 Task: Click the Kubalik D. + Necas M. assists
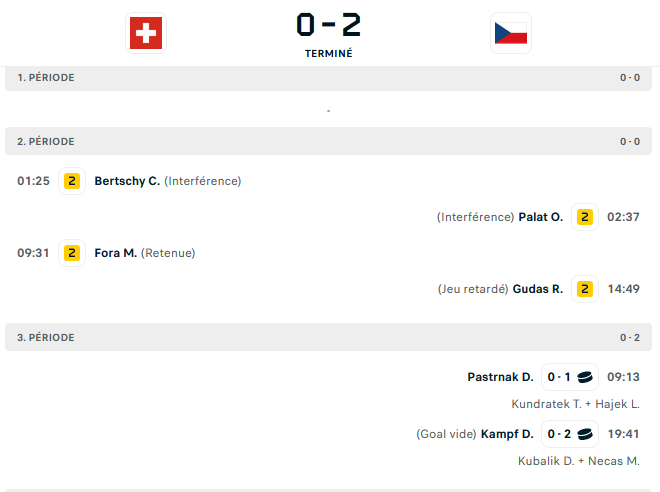pos(579,461)
